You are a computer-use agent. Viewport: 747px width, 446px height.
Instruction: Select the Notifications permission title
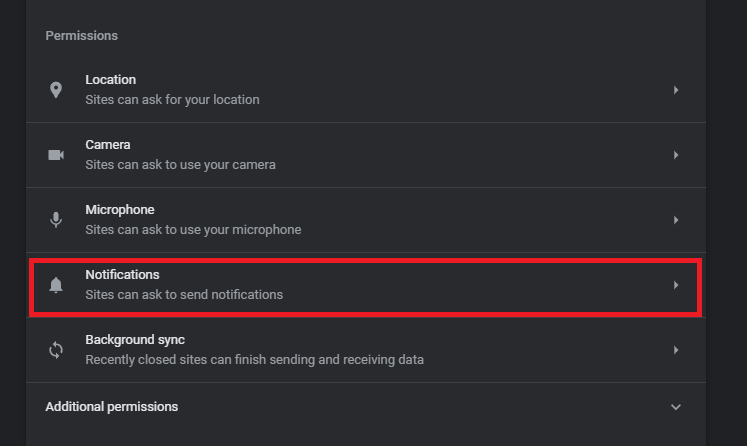pos(122,274)
